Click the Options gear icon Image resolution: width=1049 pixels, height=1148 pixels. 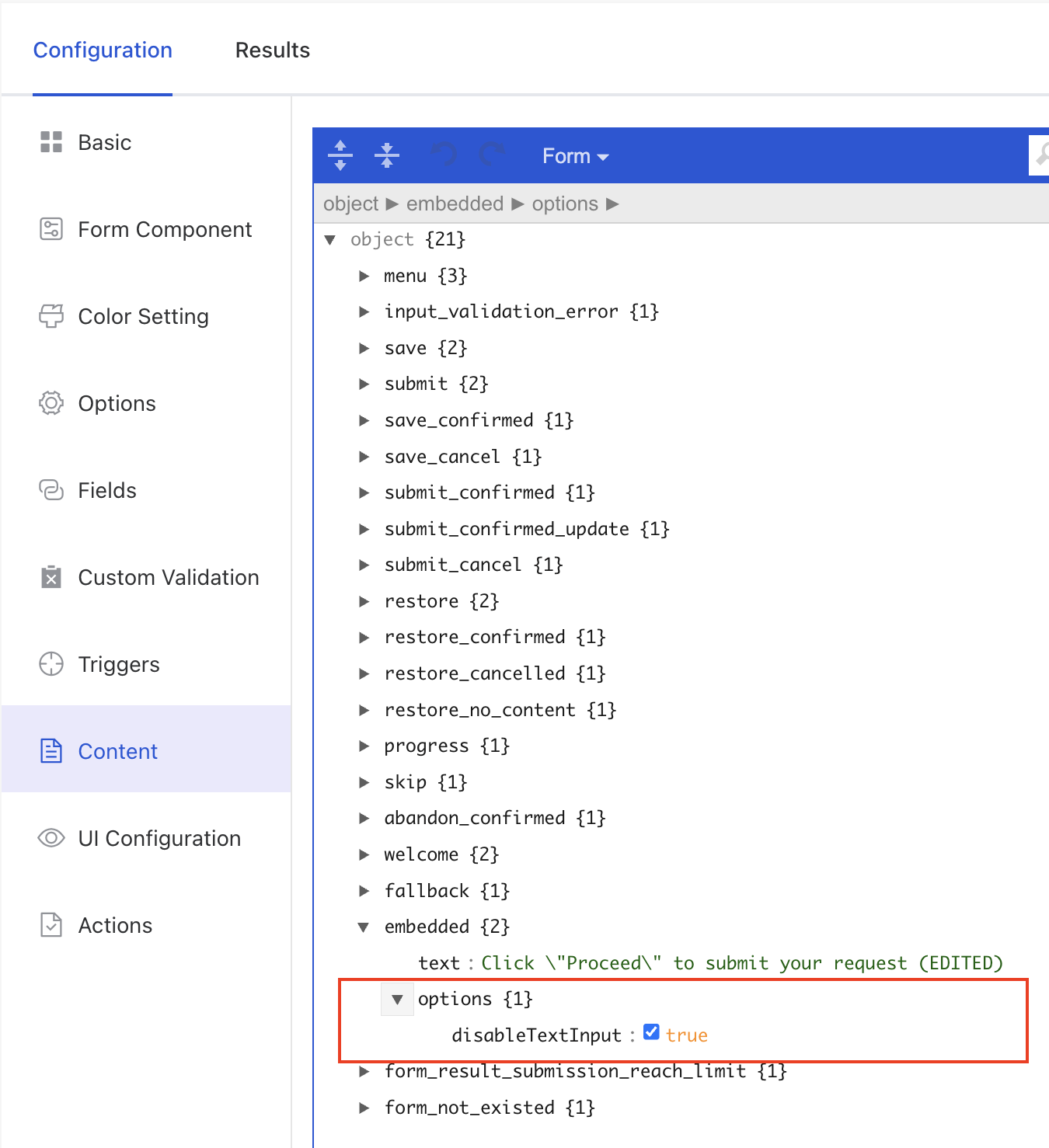[x=51, y=403]
